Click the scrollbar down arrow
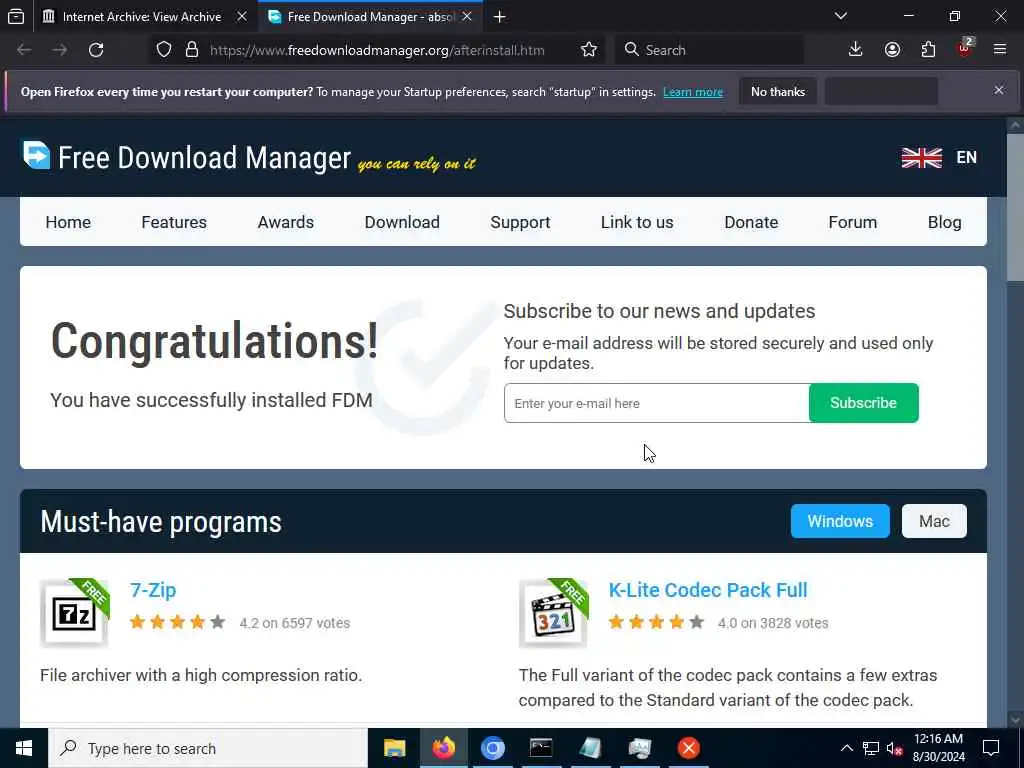The height and width of the screenshot is (768, 1024). 1015,720
